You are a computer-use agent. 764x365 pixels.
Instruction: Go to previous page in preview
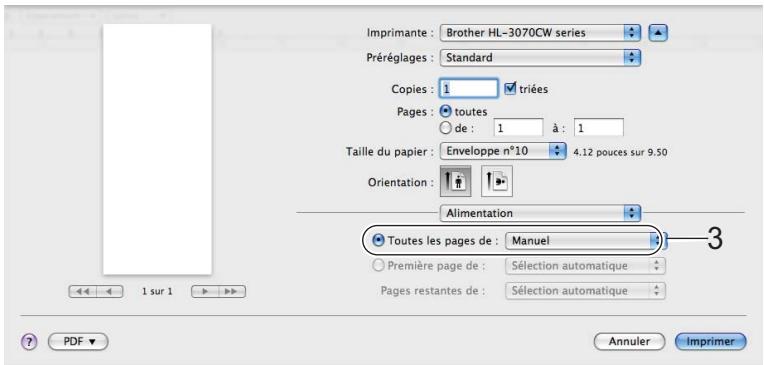[x=111, y=291]
